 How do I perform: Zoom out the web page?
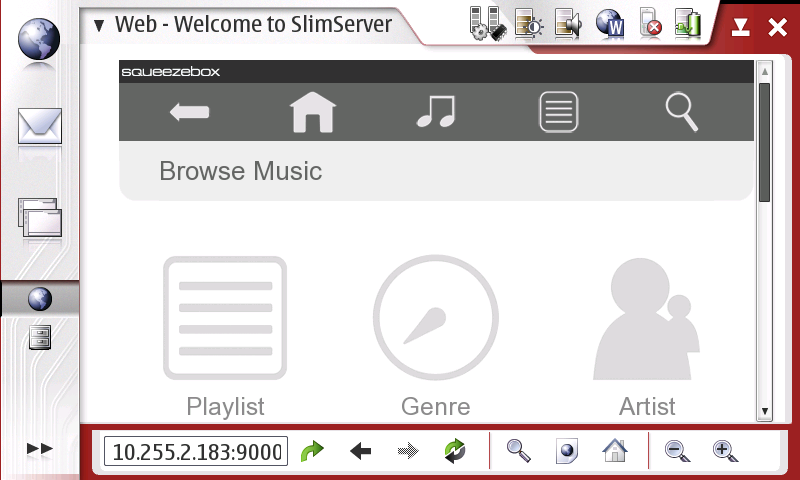pos(678,451)
